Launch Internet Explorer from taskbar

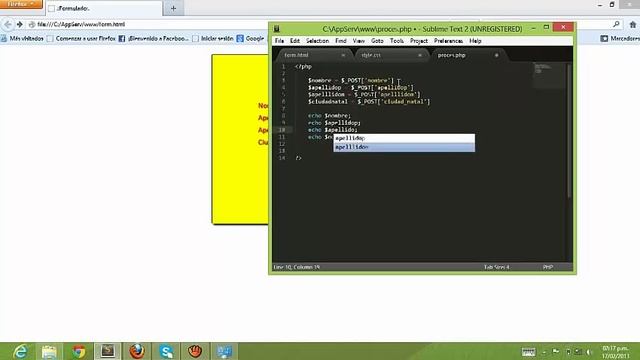20,351
